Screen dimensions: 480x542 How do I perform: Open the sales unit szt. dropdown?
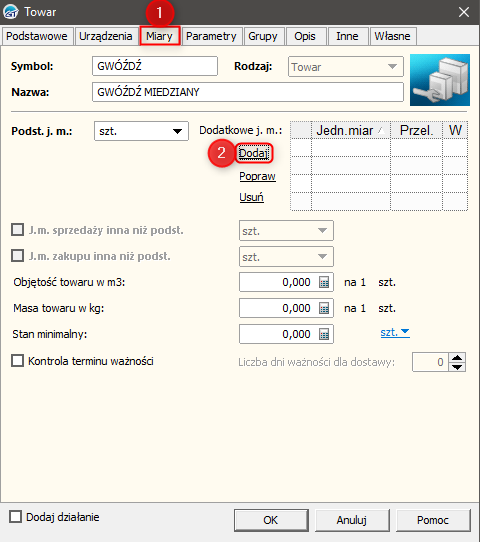pos(286,231)
